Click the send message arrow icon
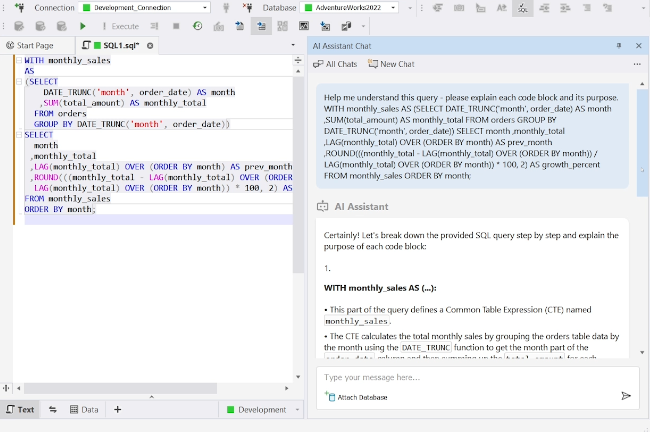Screen dimensions: 653x432 [626, 396]
